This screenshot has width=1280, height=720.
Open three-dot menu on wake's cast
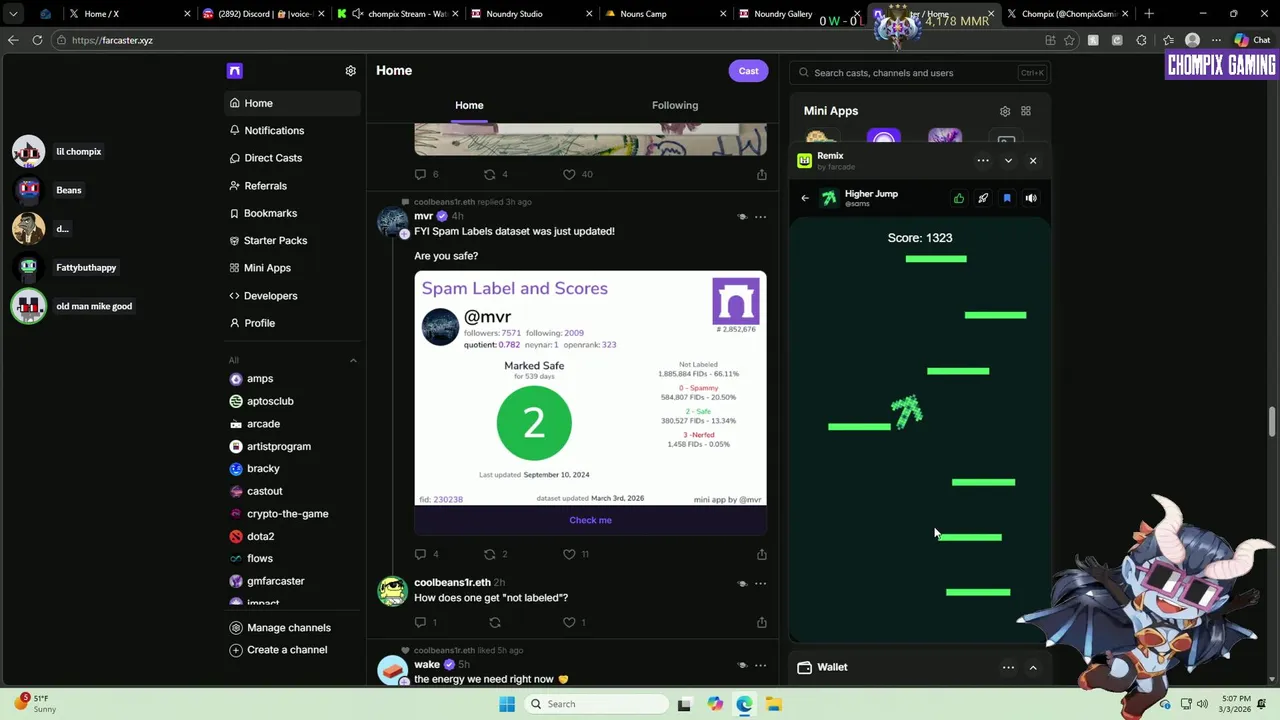click(760, 665)
